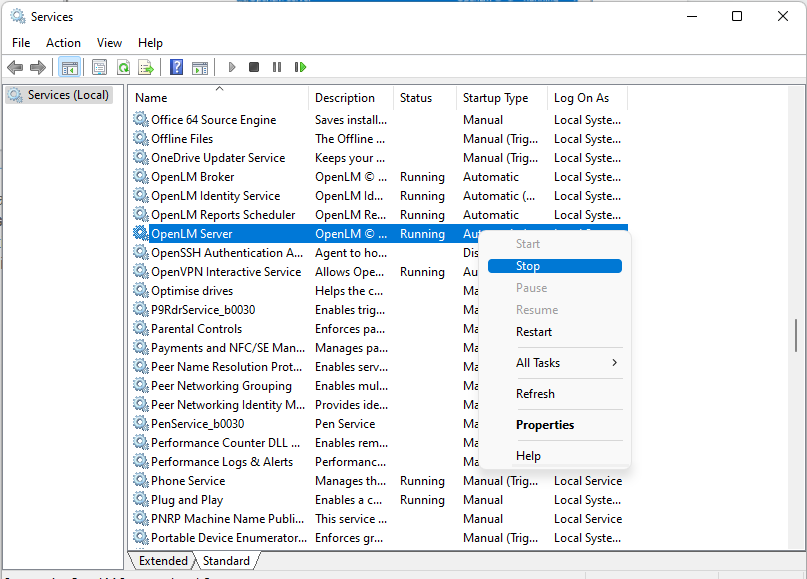The height and width of the screenshot is (579, 807).
Task: Sort services by the Name column header
Action: [152, 98]
